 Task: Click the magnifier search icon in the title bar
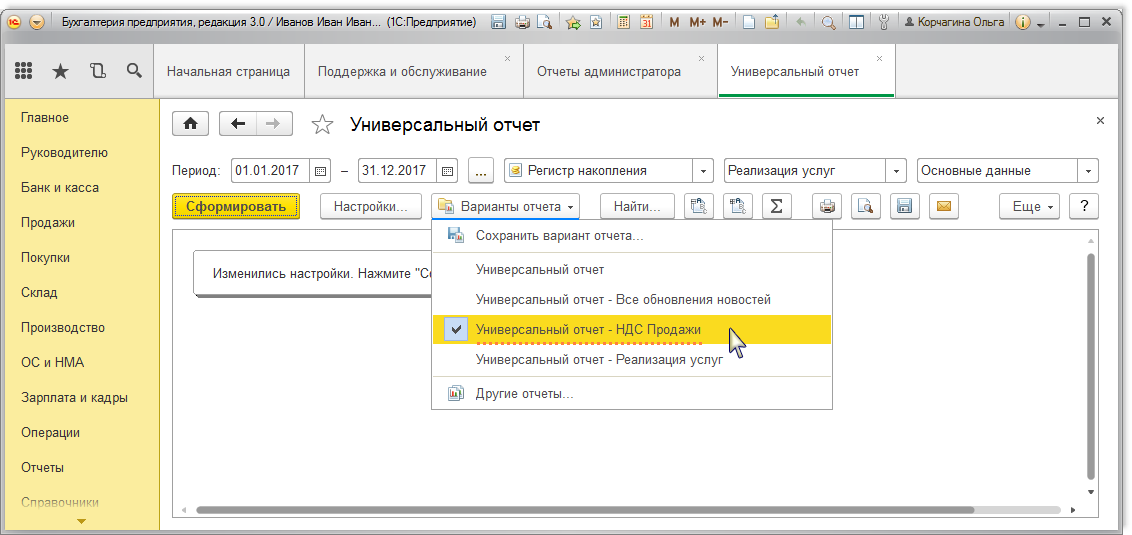click(x=829, y=22)
